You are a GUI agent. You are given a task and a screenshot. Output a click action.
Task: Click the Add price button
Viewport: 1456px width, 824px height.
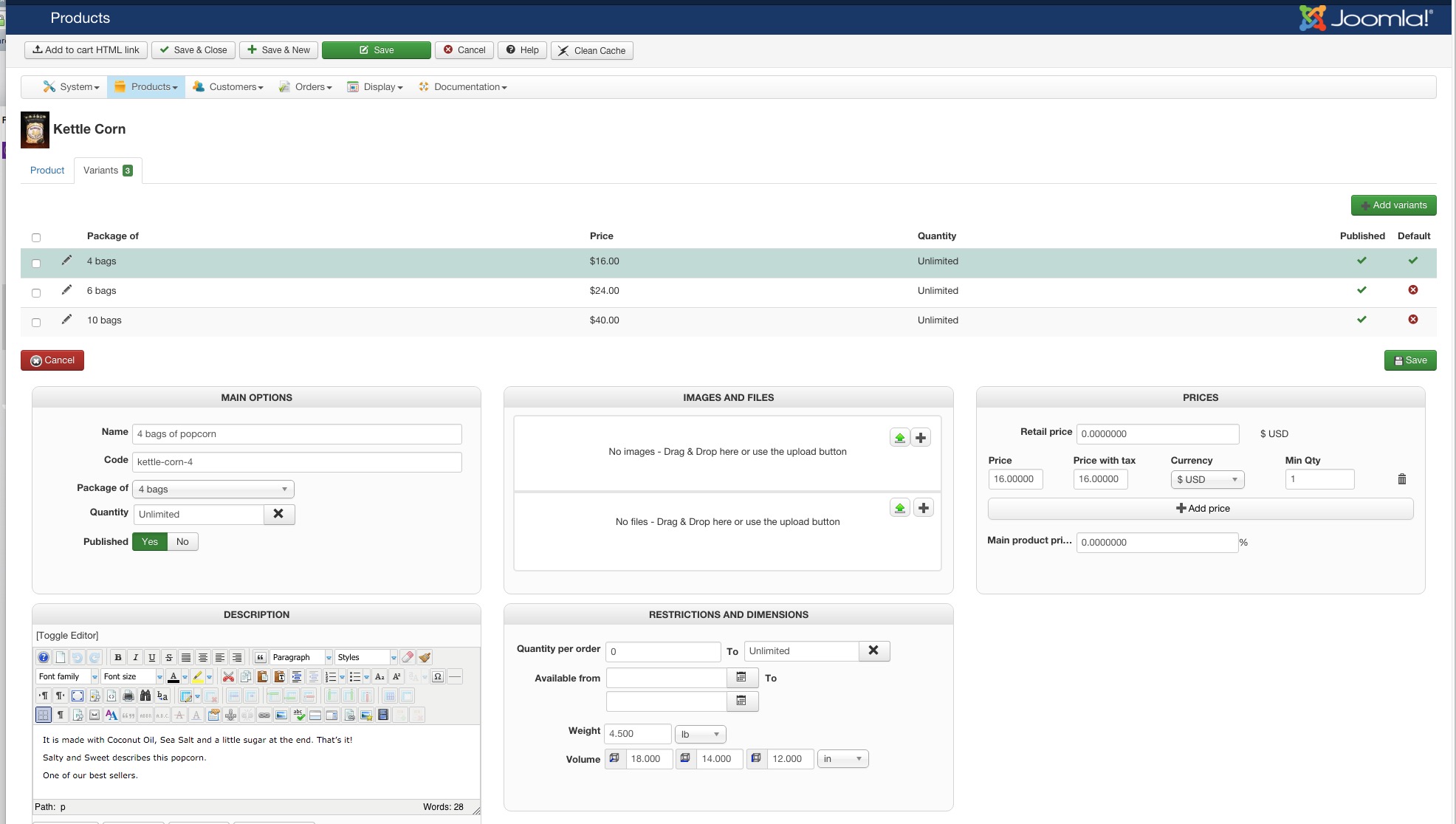point(1201,509)
